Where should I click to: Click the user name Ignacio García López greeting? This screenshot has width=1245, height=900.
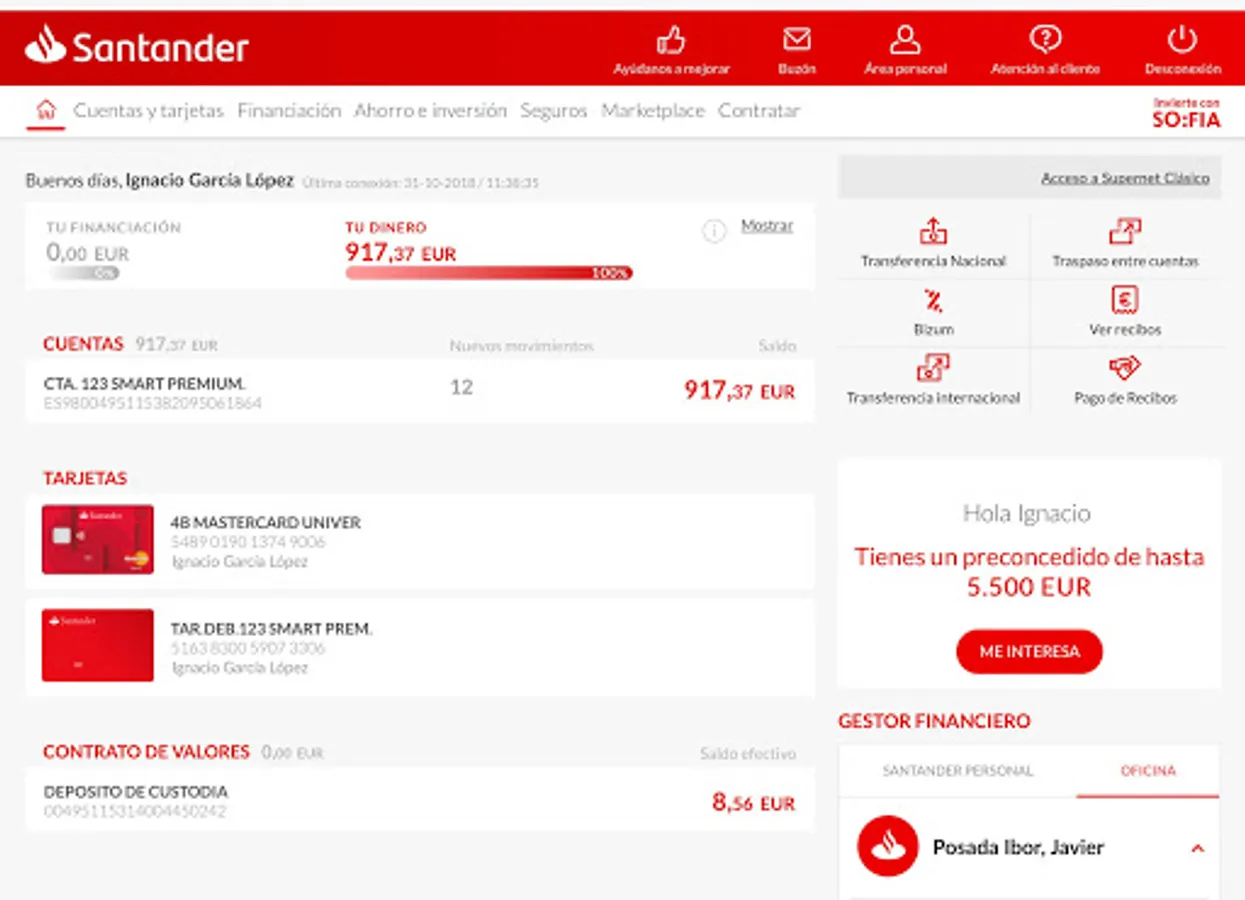[x=210, y=181]
